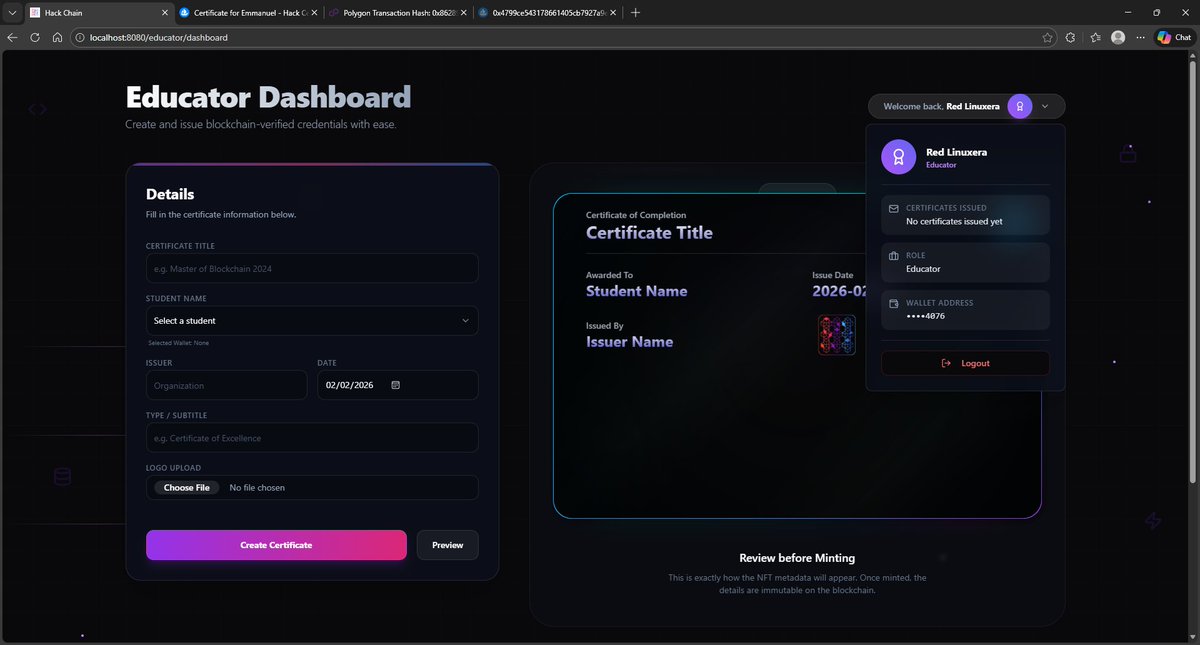Screen dimensions: 1200x645
Task: Click the Preview button
Action: (447, 545)
